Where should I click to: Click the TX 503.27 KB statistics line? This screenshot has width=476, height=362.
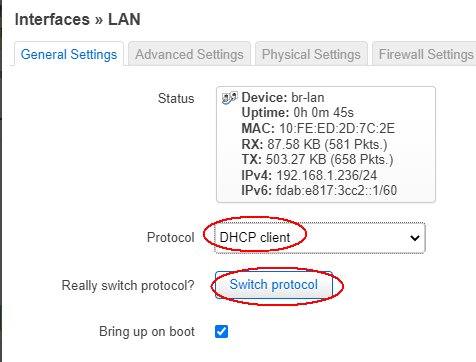[x=317, y=160]
